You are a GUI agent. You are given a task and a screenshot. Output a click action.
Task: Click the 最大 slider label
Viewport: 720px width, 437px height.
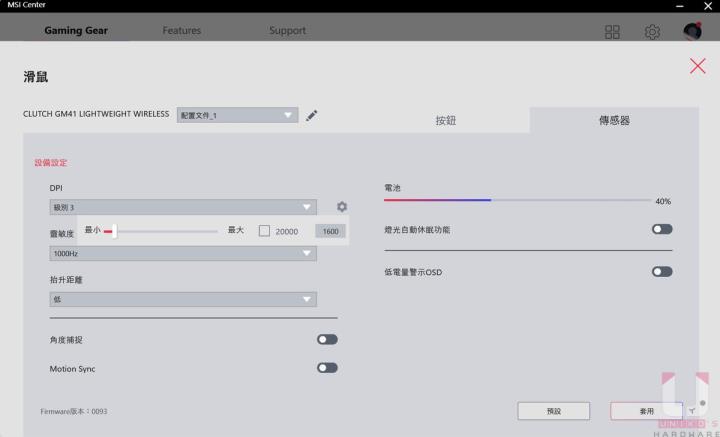point(236,230)
